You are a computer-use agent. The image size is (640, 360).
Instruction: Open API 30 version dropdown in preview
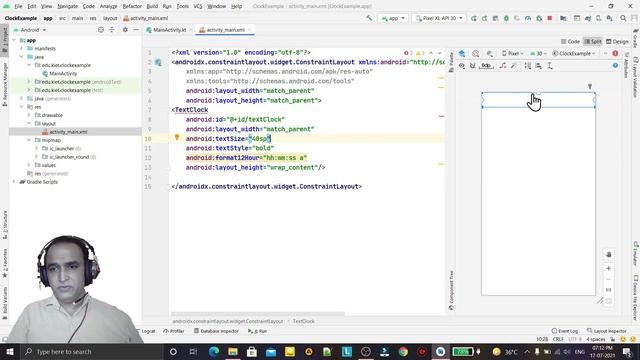click(x=538, y=53)
